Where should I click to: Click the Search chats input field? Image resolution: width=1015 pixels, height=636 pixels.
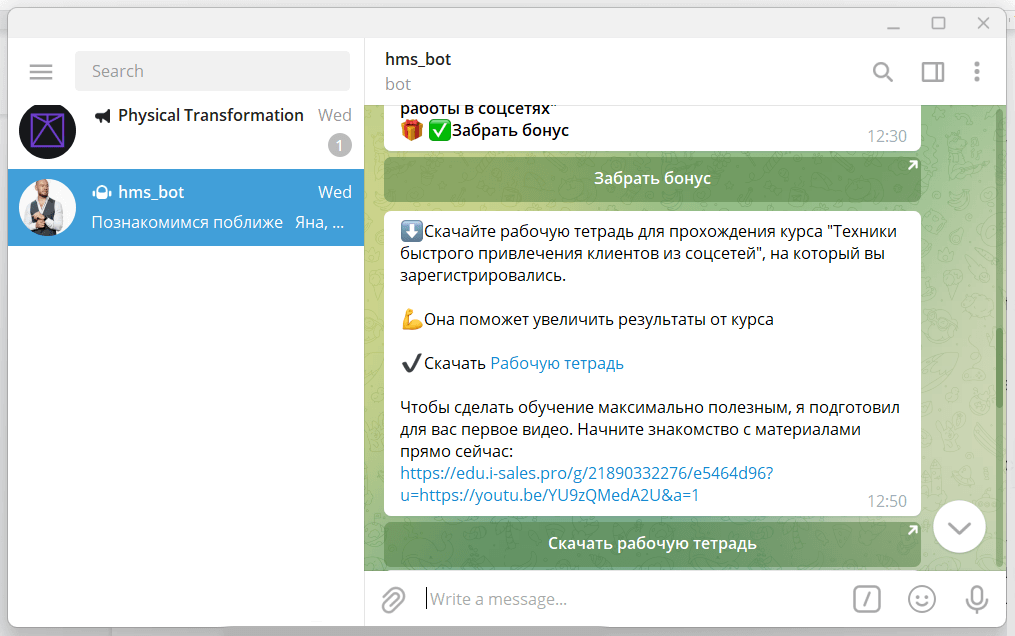tap(212, 71)
